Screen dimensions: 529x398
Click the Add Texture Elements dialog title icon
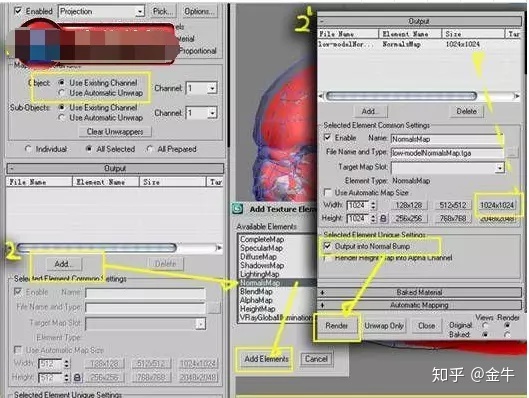(x=238, y=209)
